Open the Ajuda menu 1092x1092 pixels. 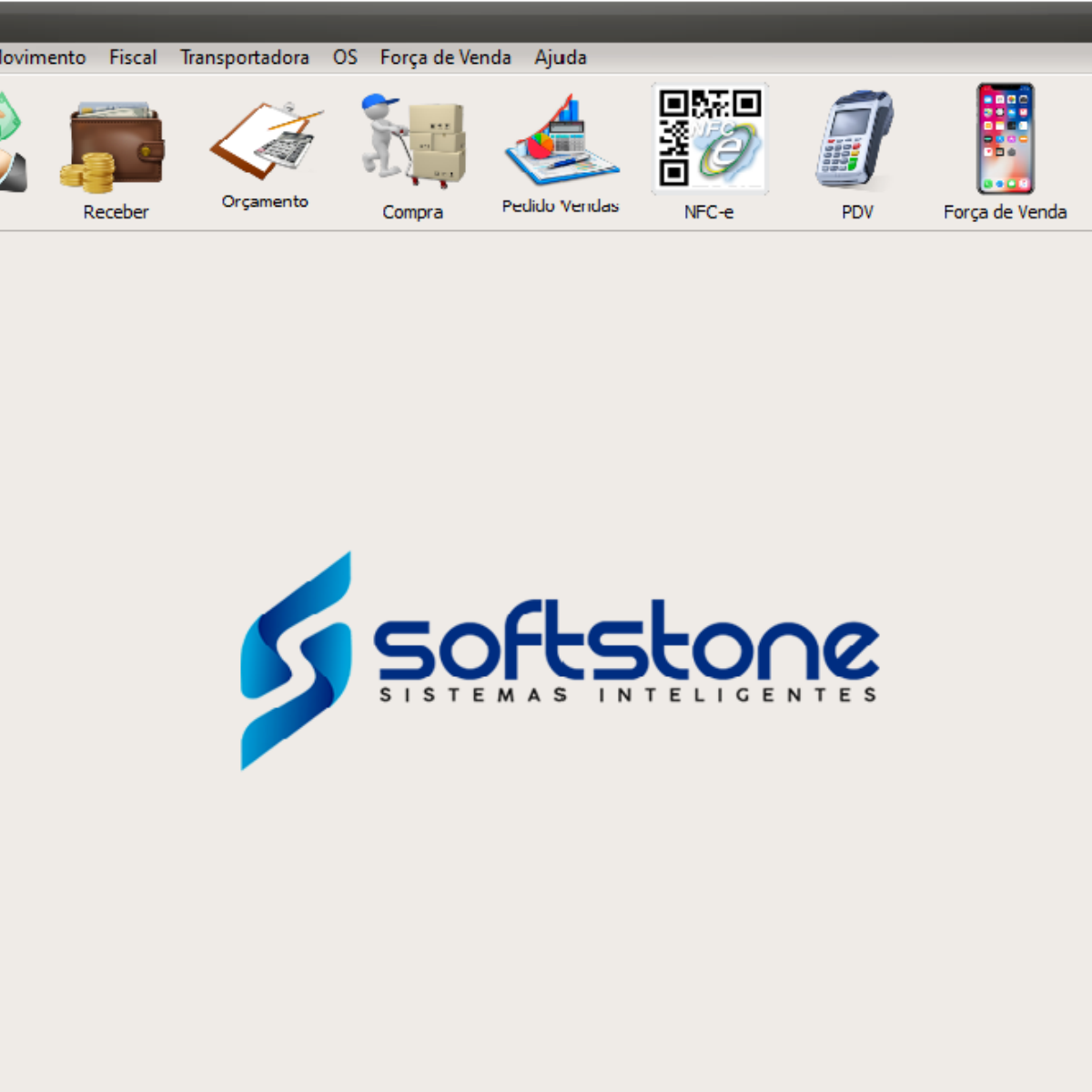coord(561,57)
